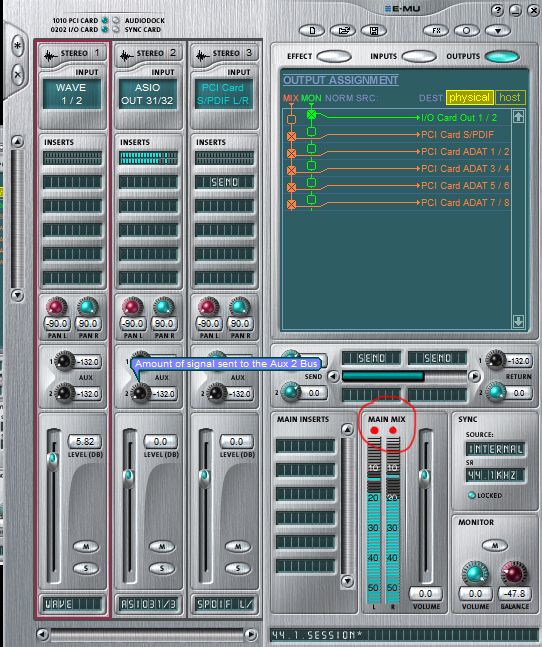Click the Open Session folder icon
Image resolution: width=542 pixels, height=647 pixels.
(x=343, y=31)
